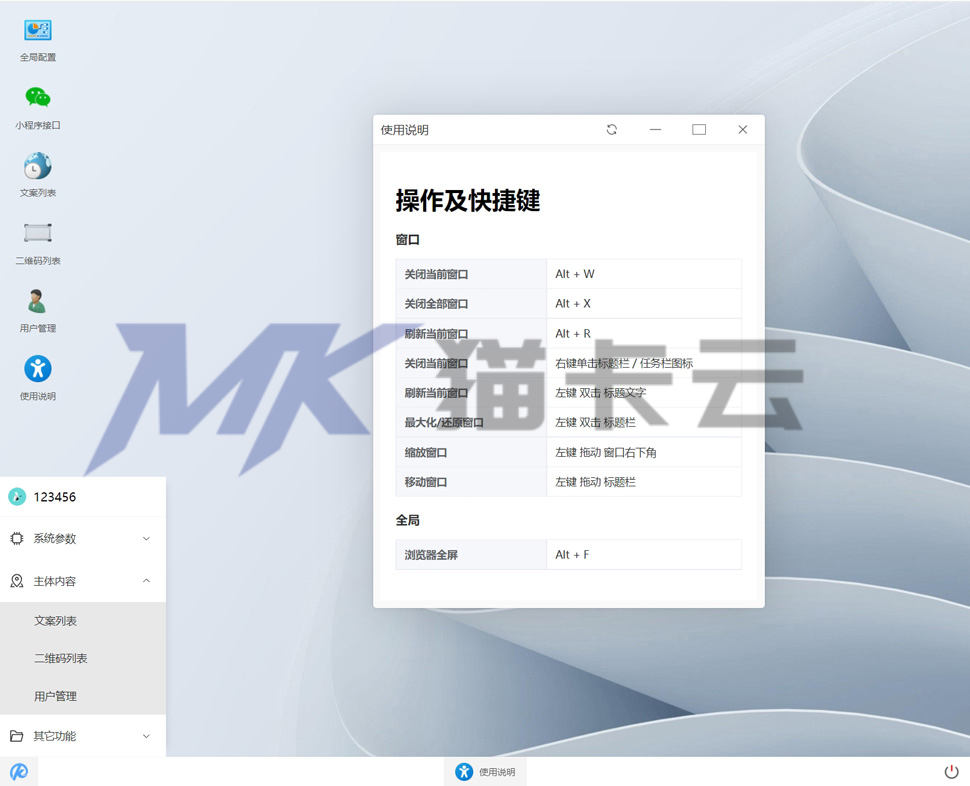Open the 使用说明 desktop icon

38,378
